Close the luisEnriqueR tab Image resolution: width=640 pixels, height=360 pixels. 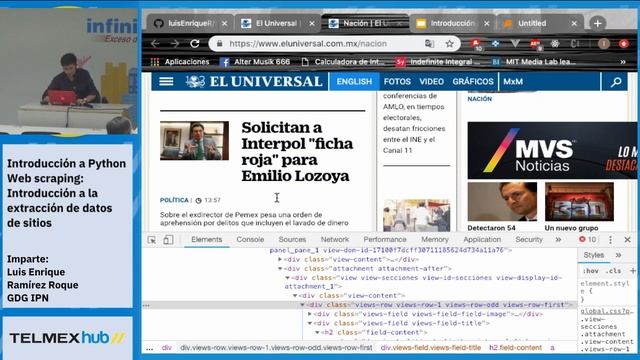[x=224, y=24]
